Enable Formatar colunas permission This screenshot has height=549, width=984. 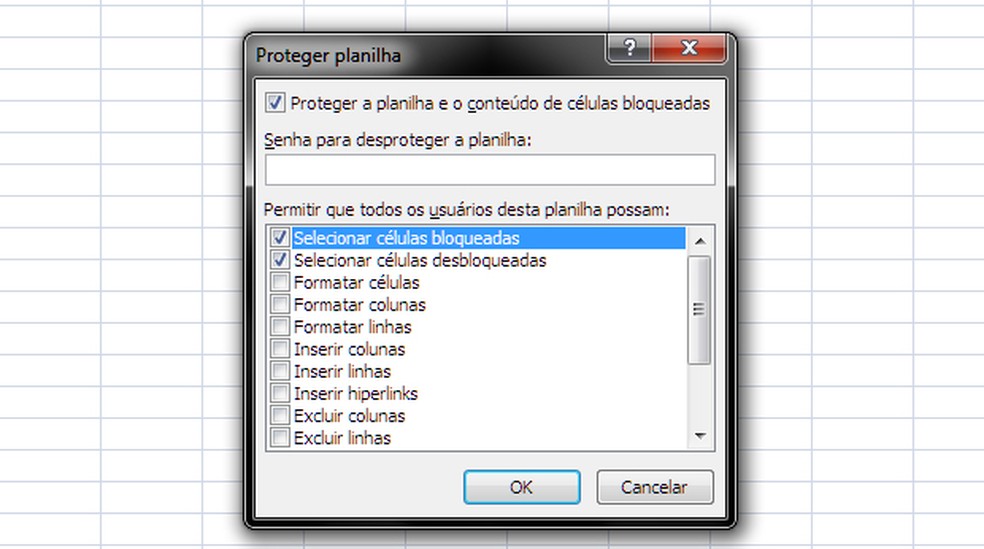280,305
